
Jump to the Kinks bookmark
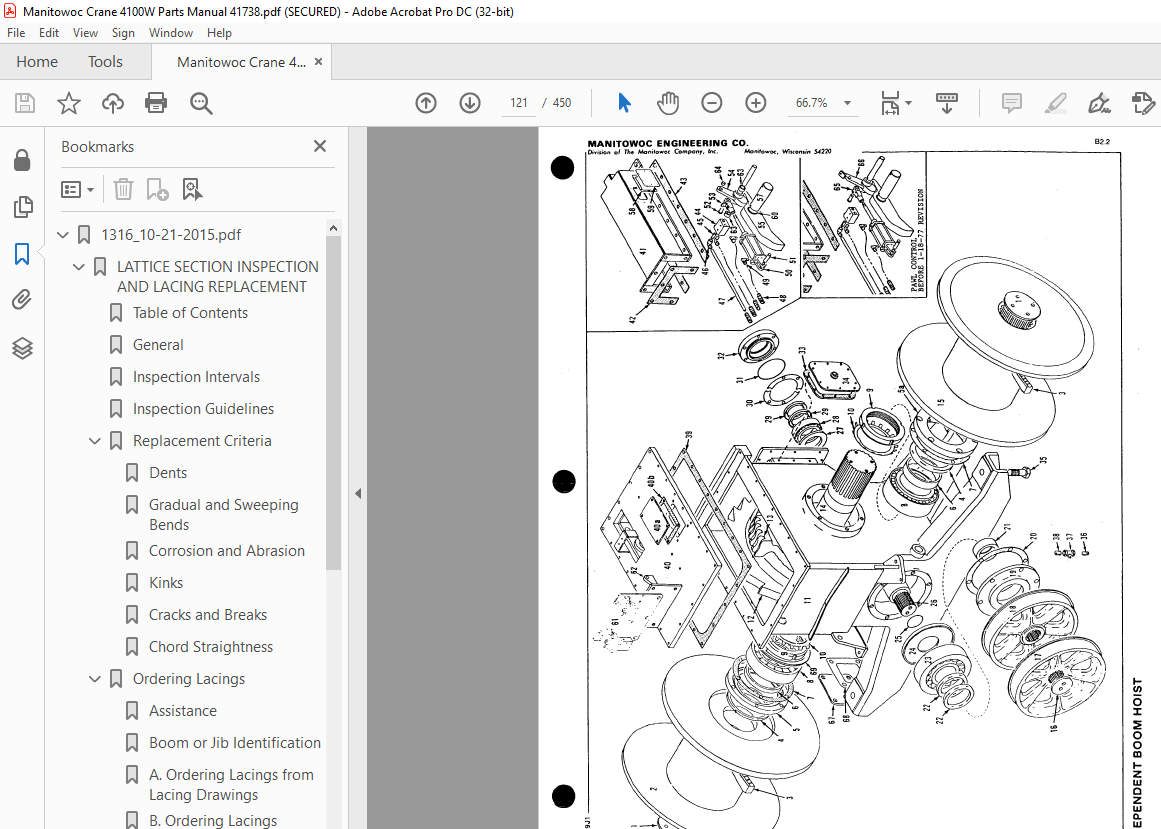click(x=165, y=583)
